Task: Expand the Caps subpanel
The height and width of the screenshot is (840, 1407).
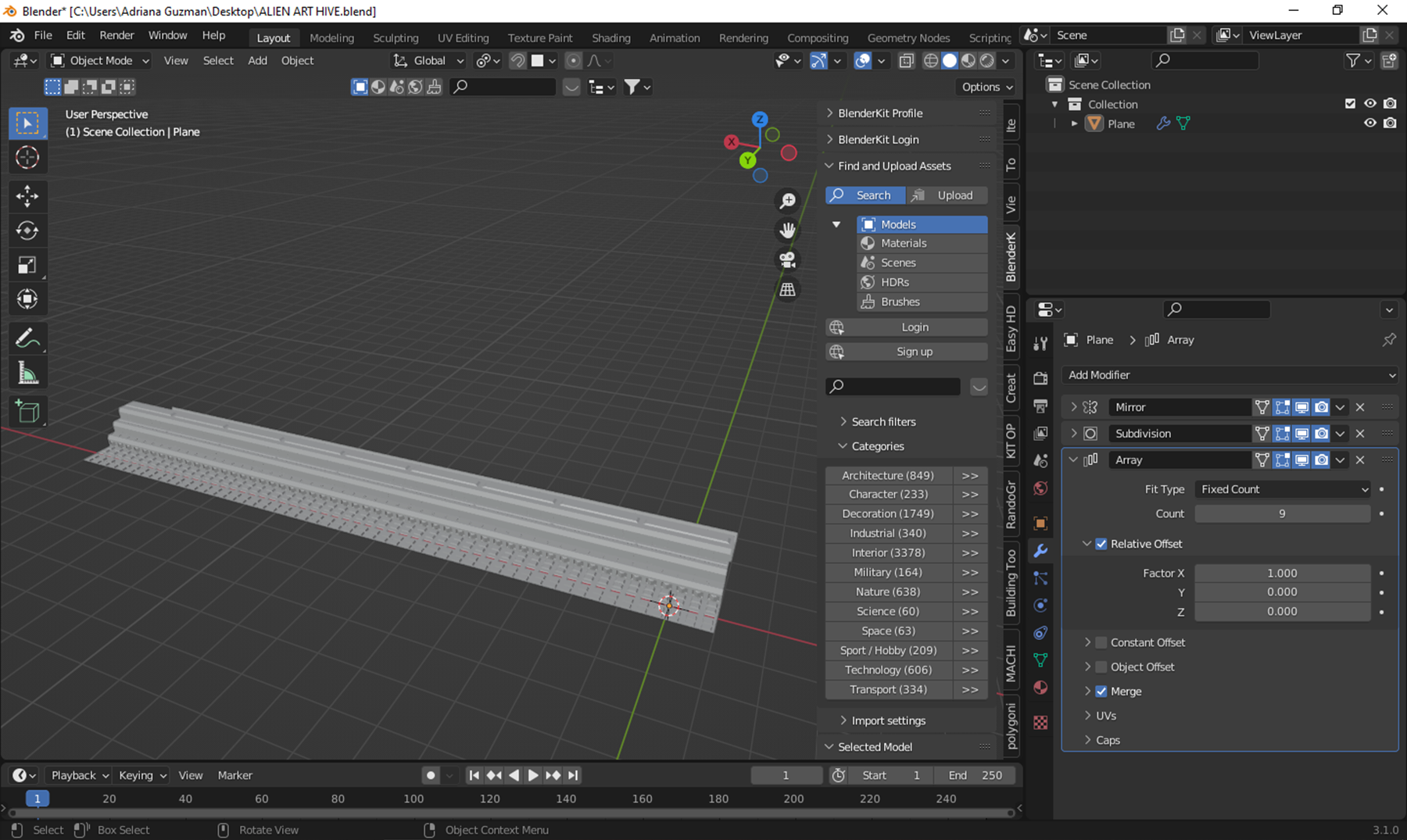Action: click(1087, 740)
